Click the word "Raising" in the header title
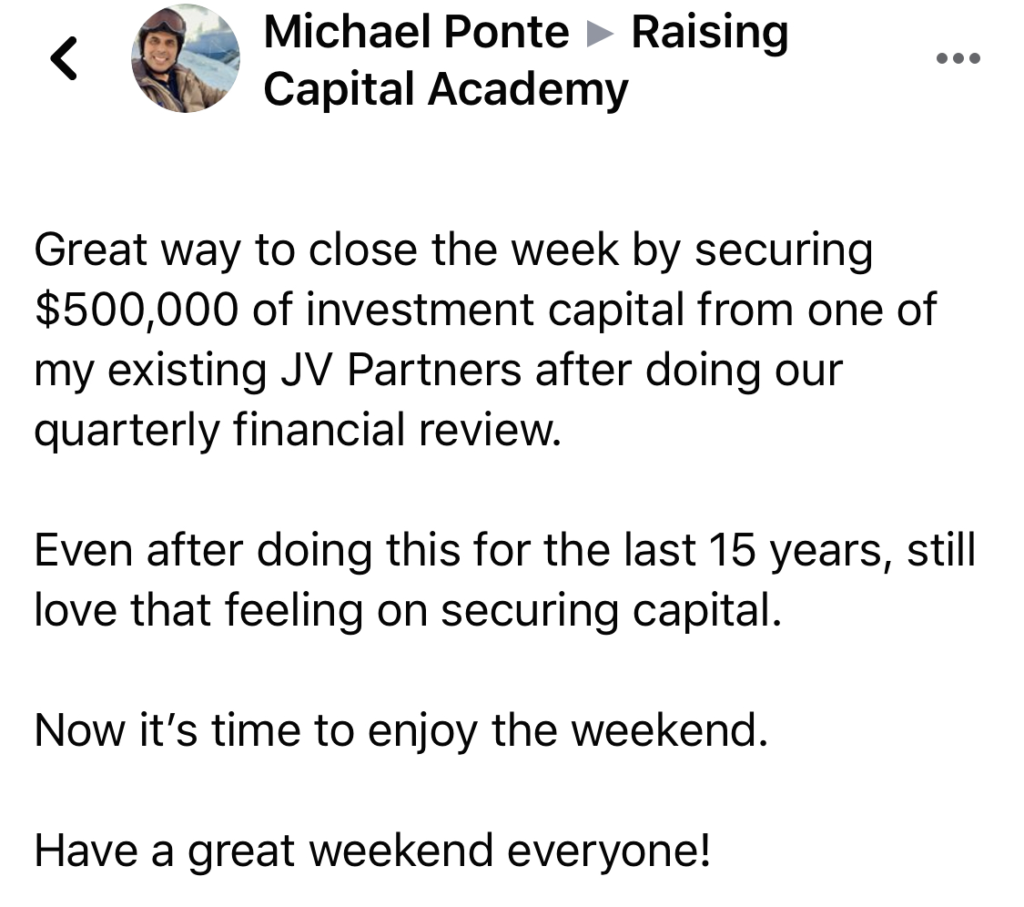The width and height of the screenshot is (1024, 907). [x=710, y=34]
